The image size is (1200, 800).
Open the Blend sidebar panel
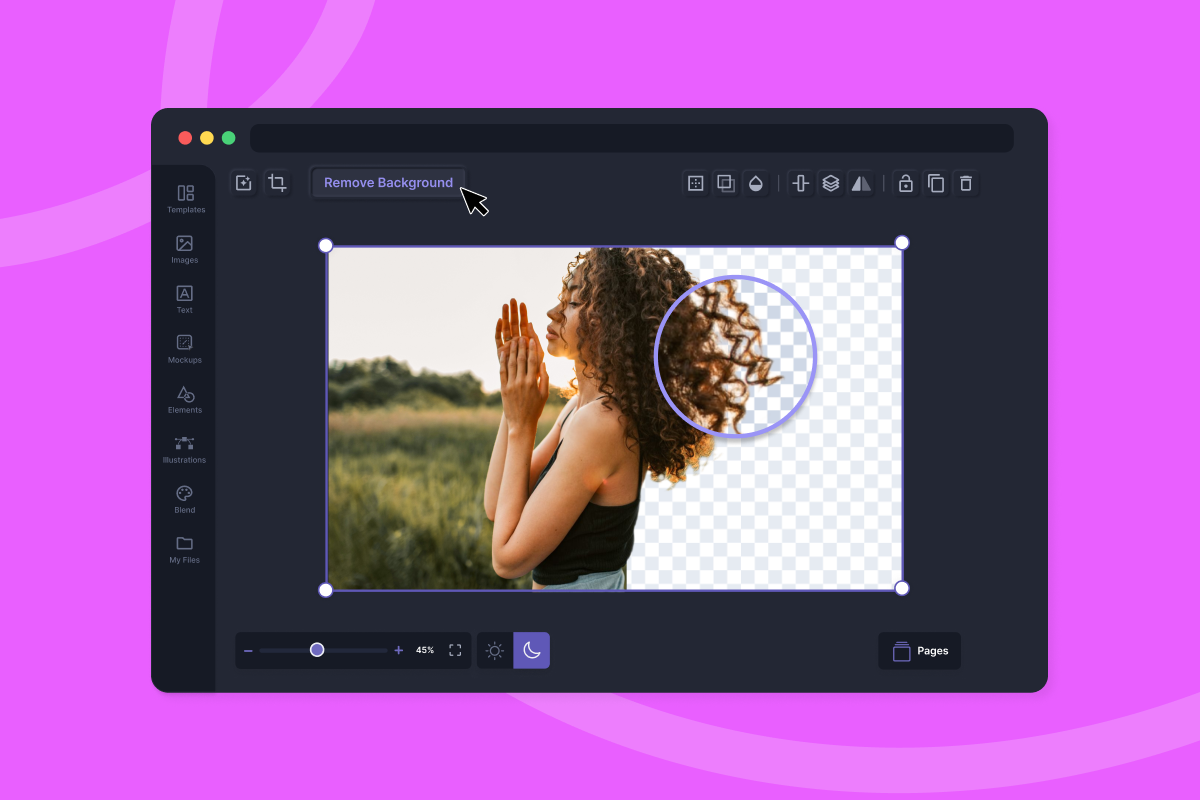[x=185, y=498]
